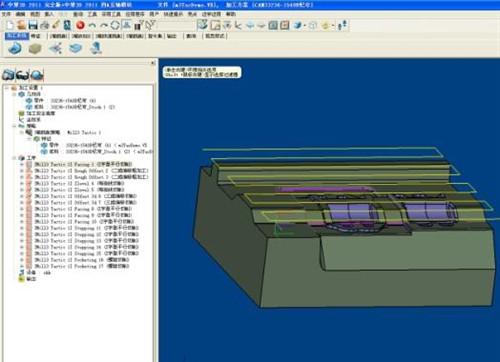
Task: Click the blue 3D part icon in ribbon
Action: tap(15, 49)
